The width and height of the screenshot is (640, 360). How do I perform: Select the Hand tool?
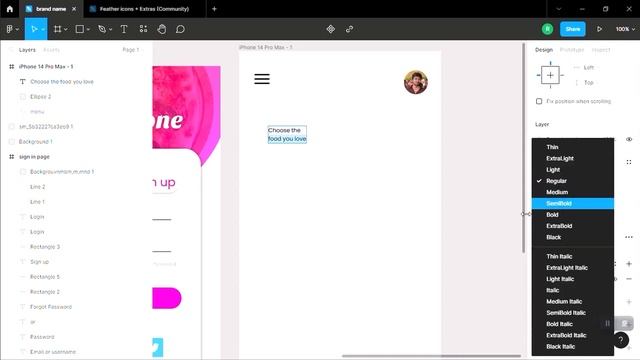pos(162,29)
